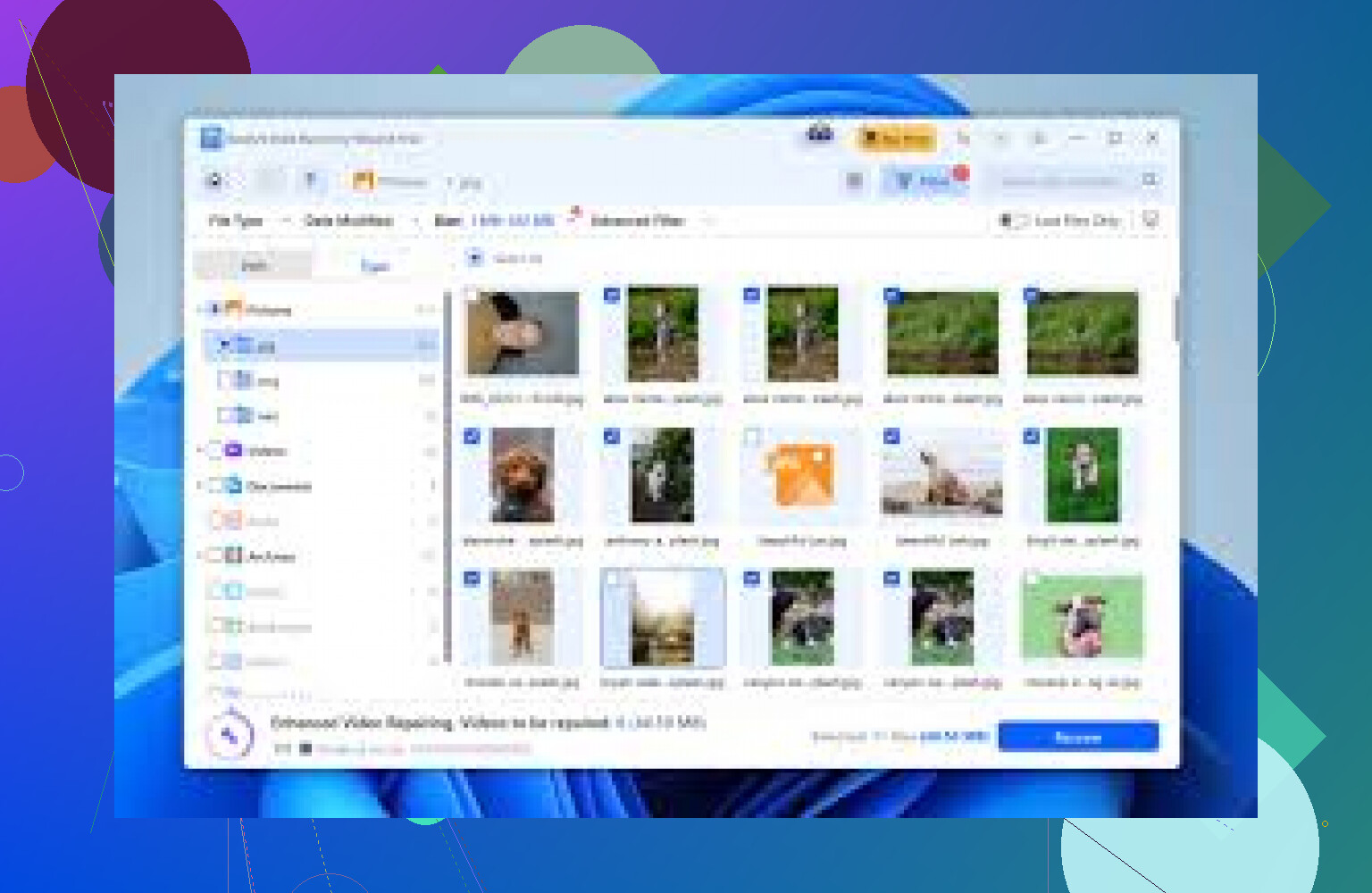The width and height of the screenshot is (1372, 893).
Task: Click the Pictures folder icon in breadcrumb
Action: (363, 181)
